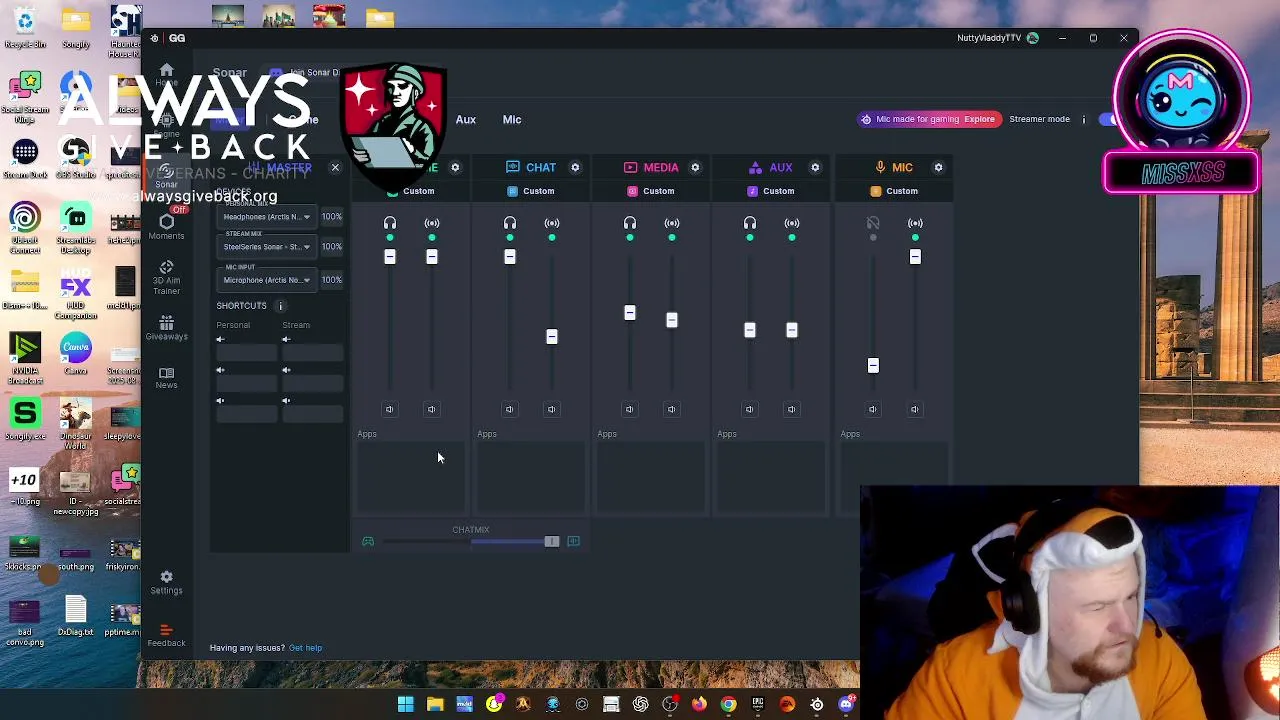This screenshot has height=720, width=1280.
Task: Open MEDIA channel settings gear
Action: [695, 167]
